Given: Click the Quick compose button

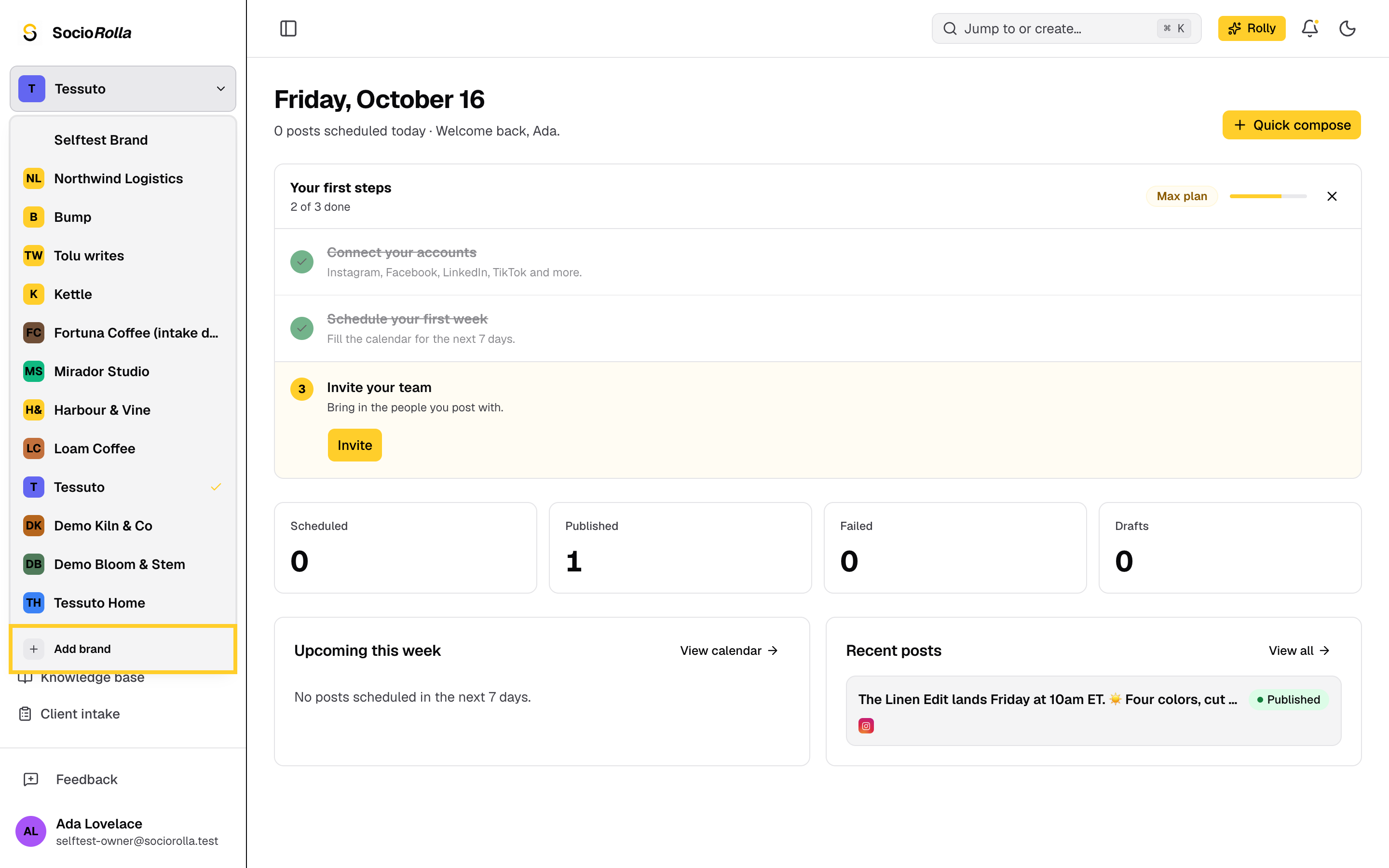Looking at the screenshot, I should point(1292,125).
